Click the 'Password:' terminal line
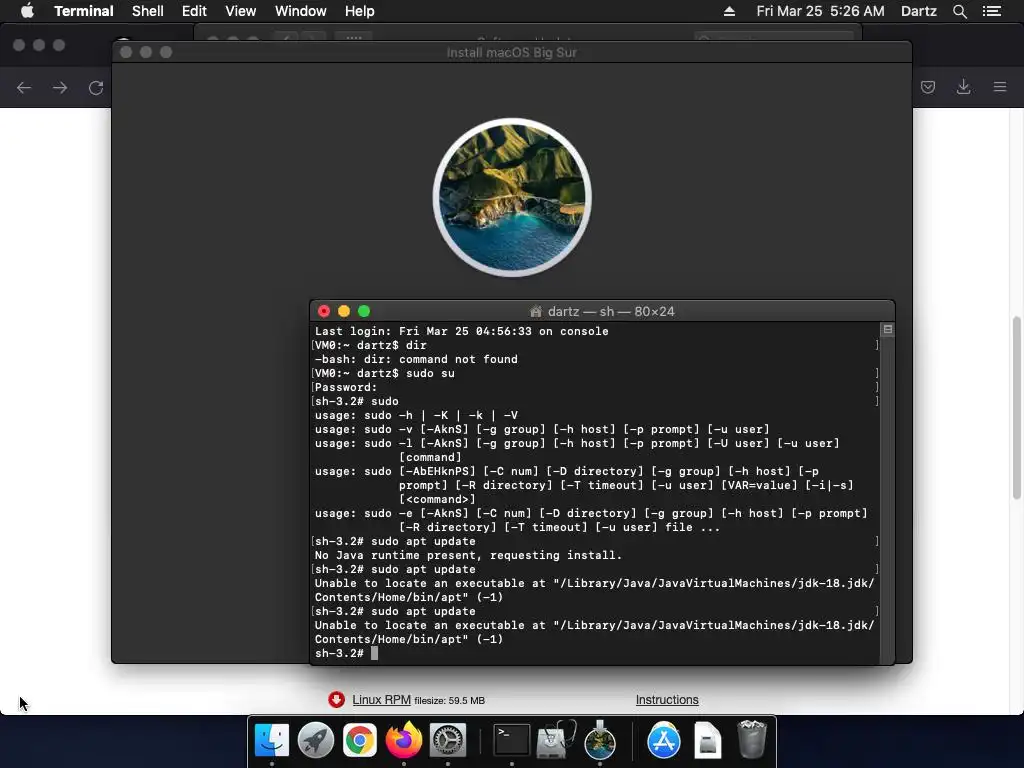 click(x=346, y=387)
